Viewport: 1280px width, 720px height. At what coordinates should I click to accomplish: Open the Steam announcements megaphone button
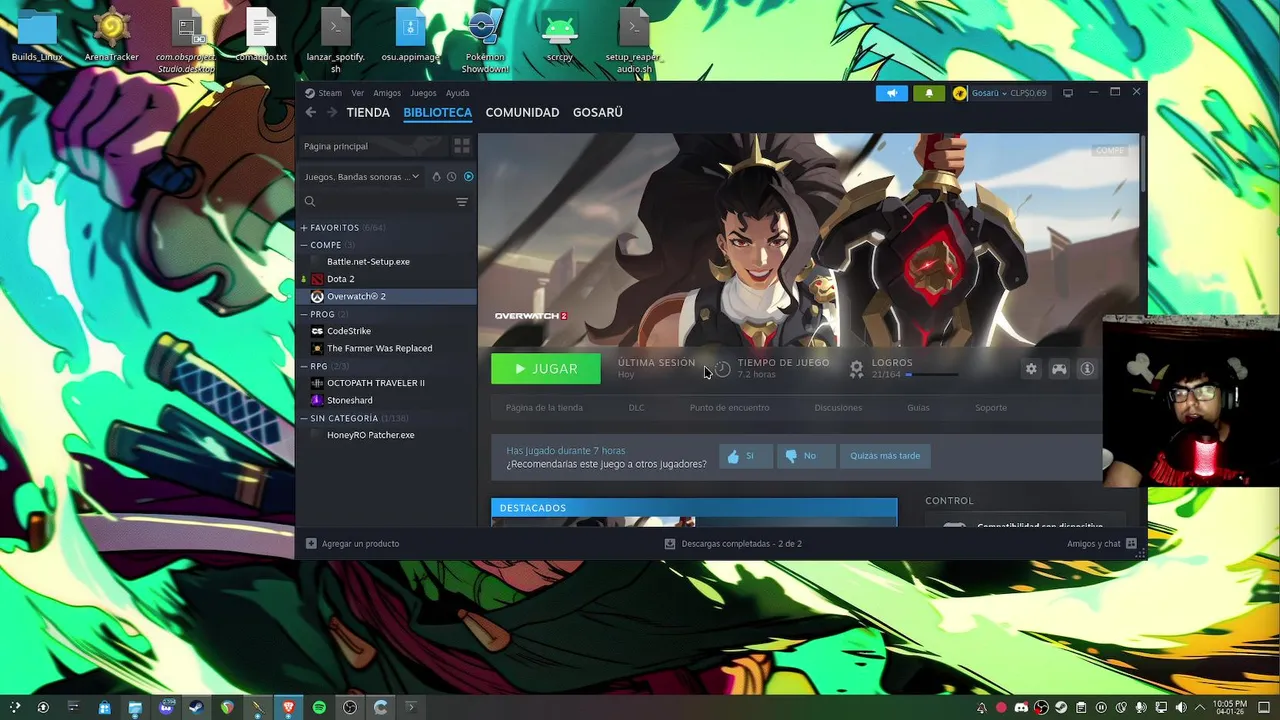tap(892, 93)
